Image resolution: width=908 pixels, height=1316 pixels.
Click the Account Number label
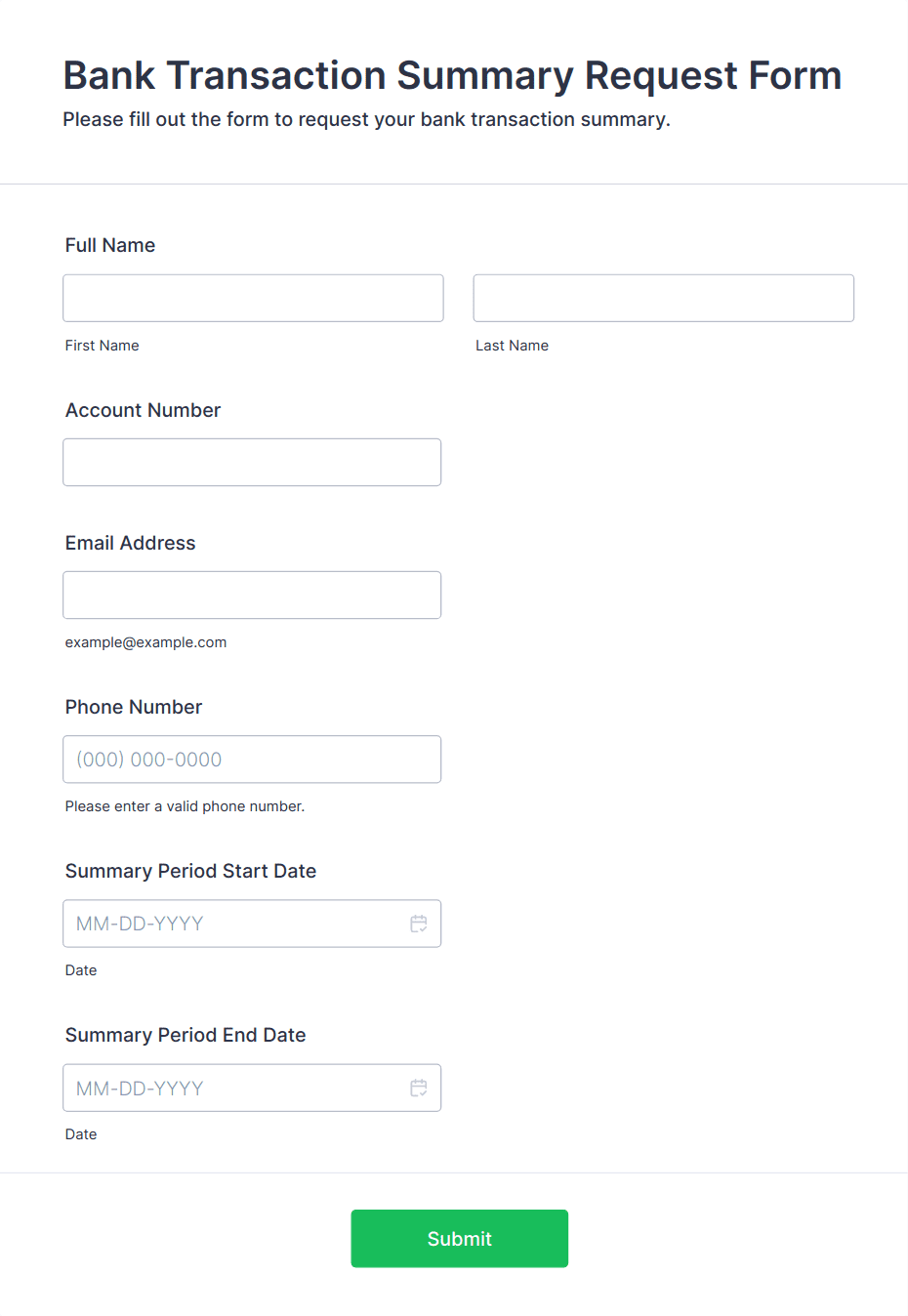[143, 410]
